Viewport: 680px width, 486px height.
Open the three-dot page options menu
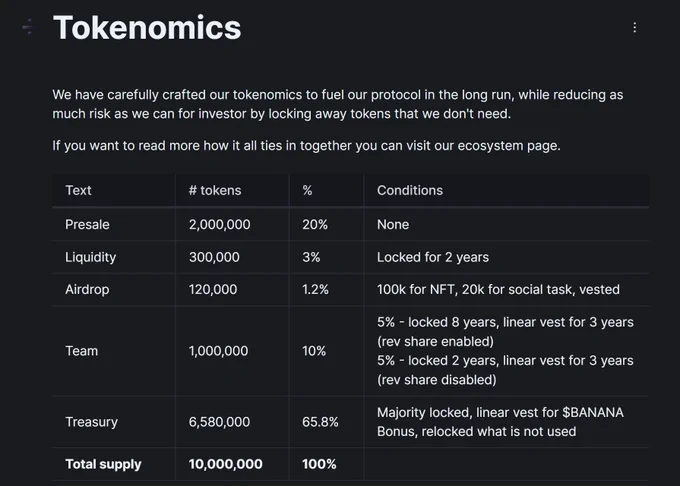point(634,28)
